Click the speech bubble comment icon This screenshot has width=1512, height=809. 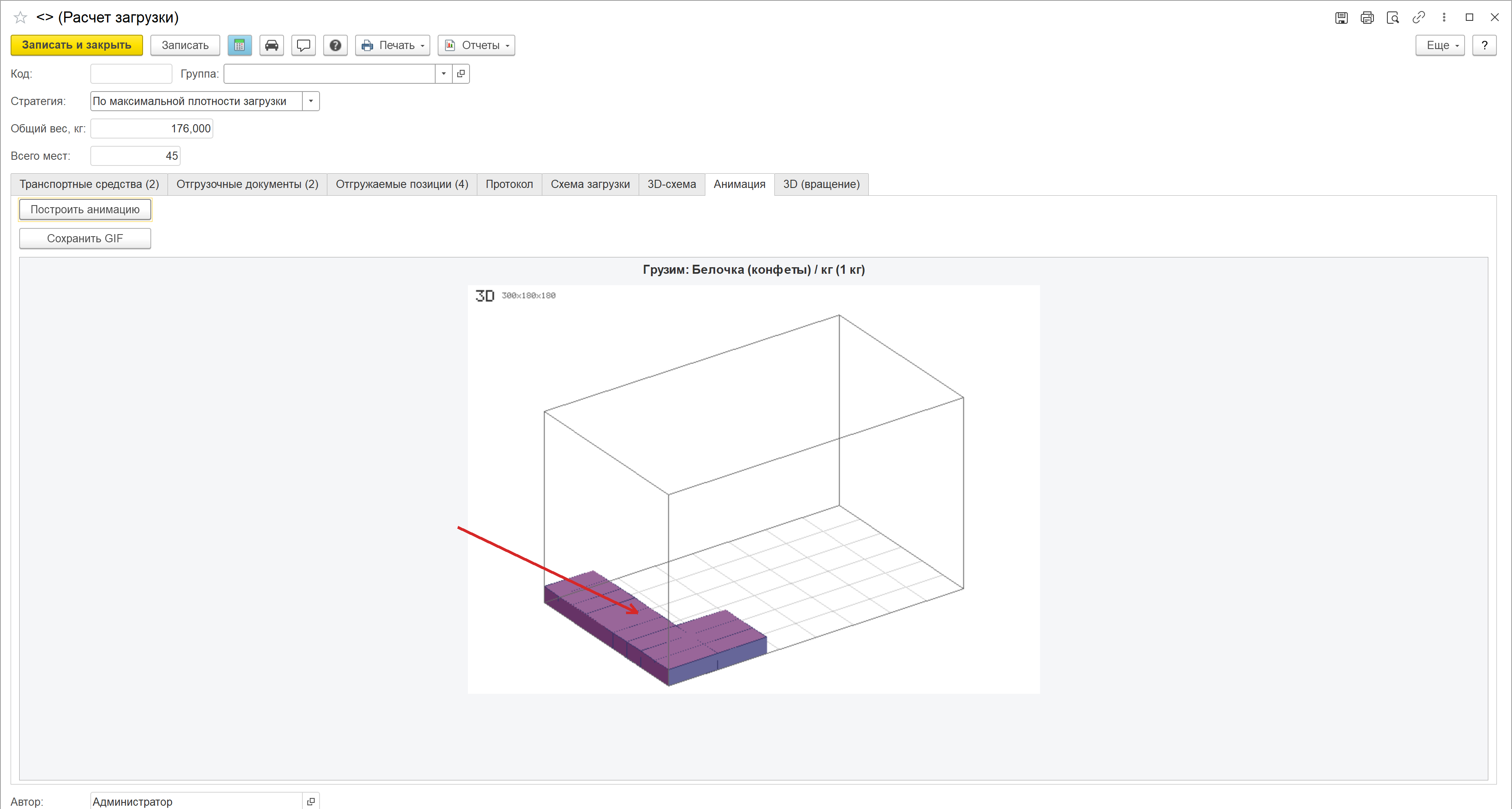(304, 45)
